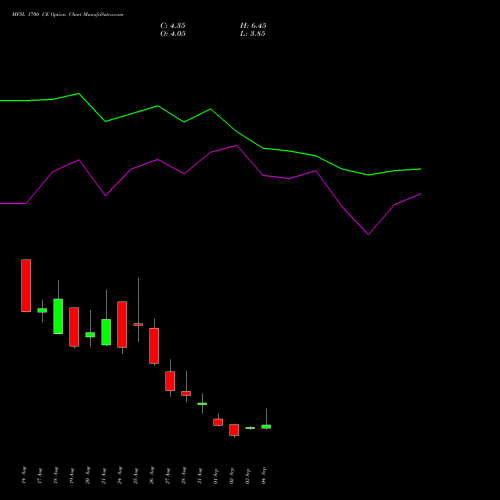Click the '25 Aug' date axis label
500x500 pixels.
pos(136,475)
